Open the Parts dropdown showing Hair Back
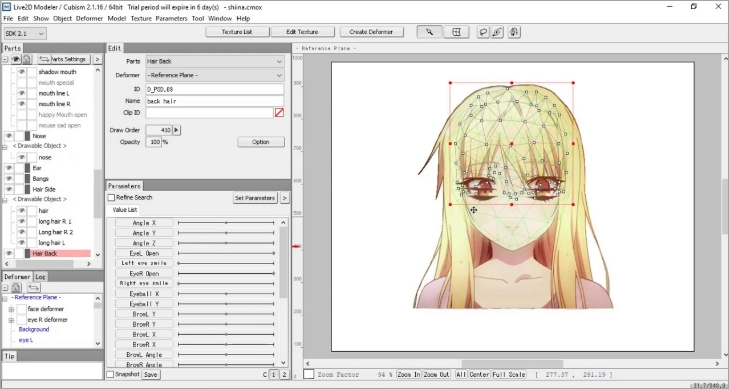 [215, 61]
